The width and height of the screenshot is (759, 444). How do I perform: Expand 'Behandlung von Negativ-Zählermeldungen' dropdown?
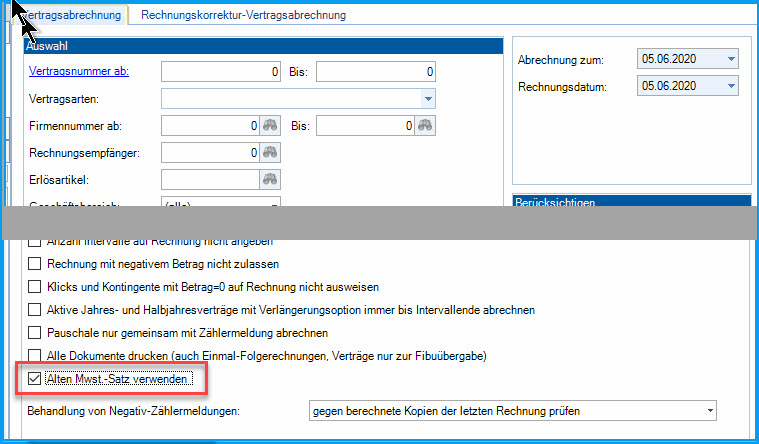tap(709, 411)
